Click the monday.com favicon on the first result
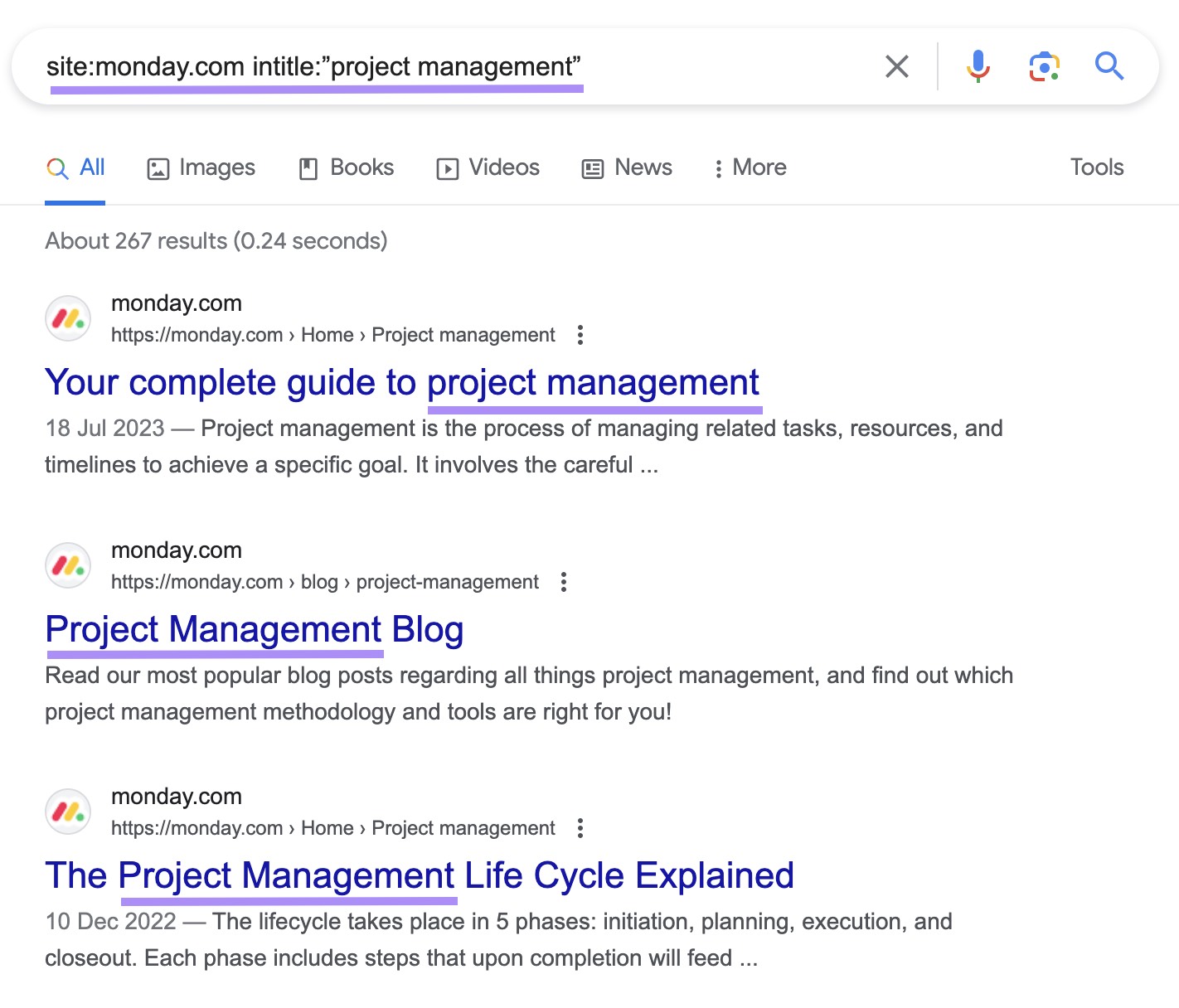 (68, 318)
